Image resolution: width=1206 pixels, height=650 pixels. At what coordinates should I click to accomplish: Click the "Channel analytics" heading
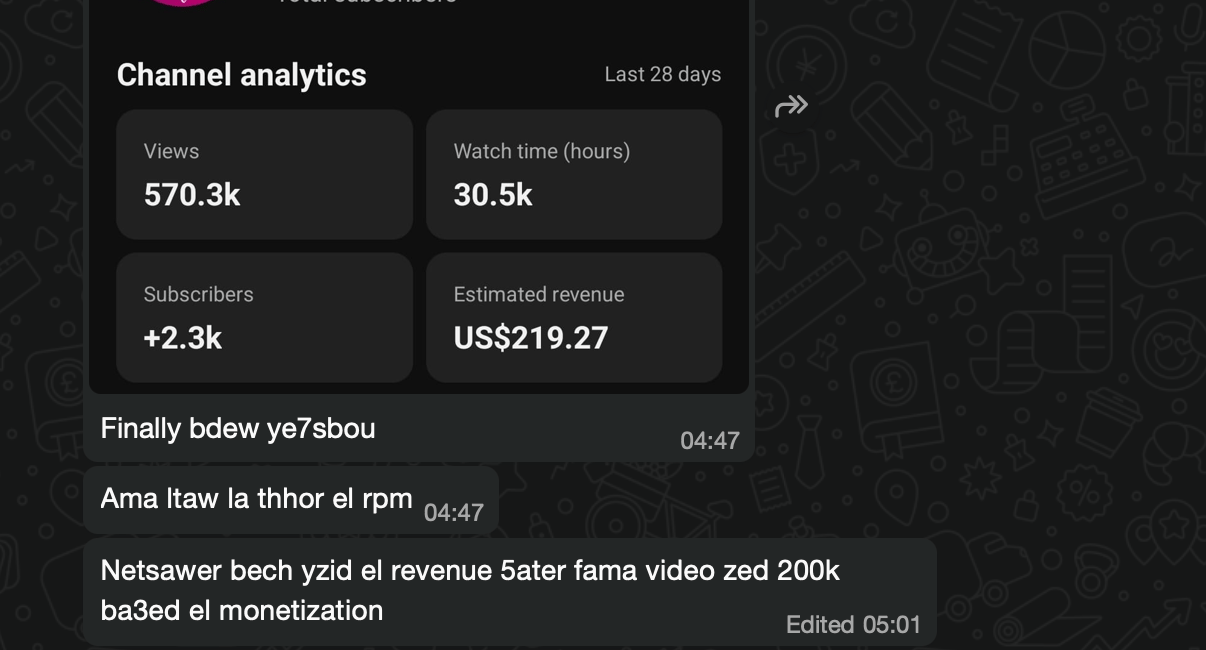click(x=241, y=75)
